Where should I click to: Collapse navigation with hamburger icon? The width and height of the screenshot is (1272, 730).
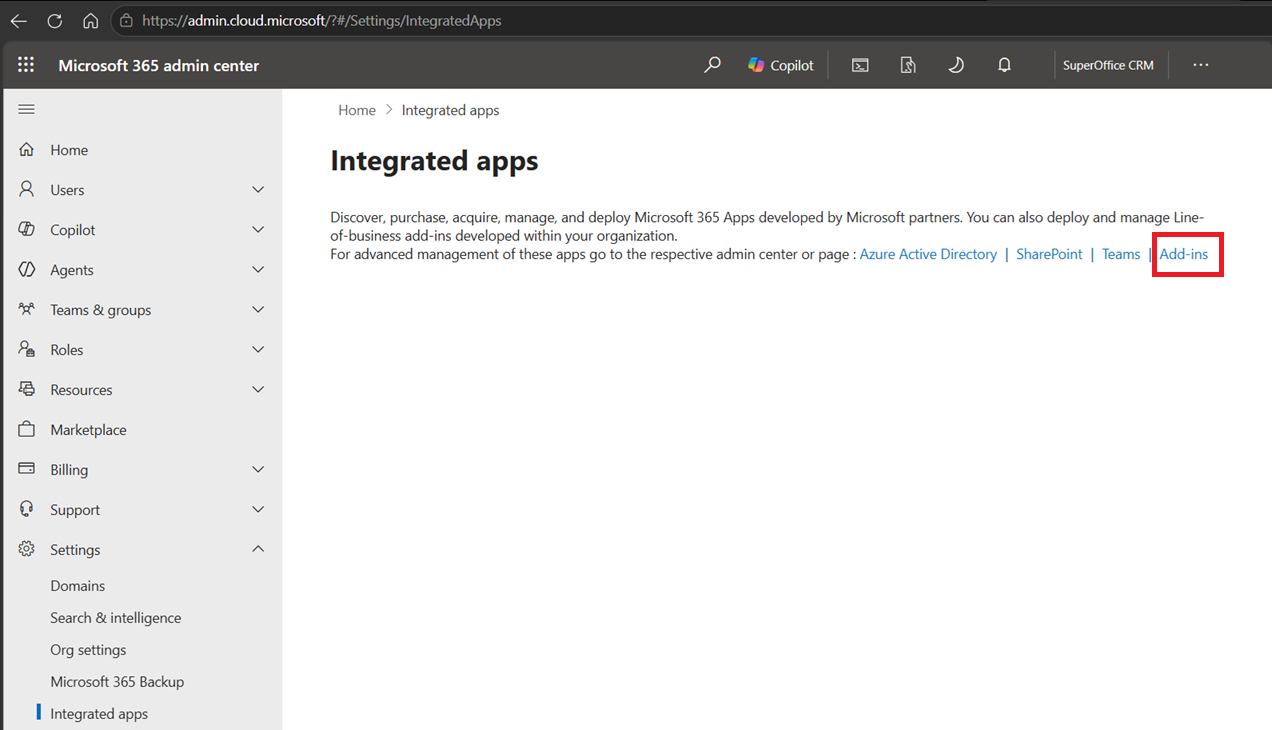[27, 109]
